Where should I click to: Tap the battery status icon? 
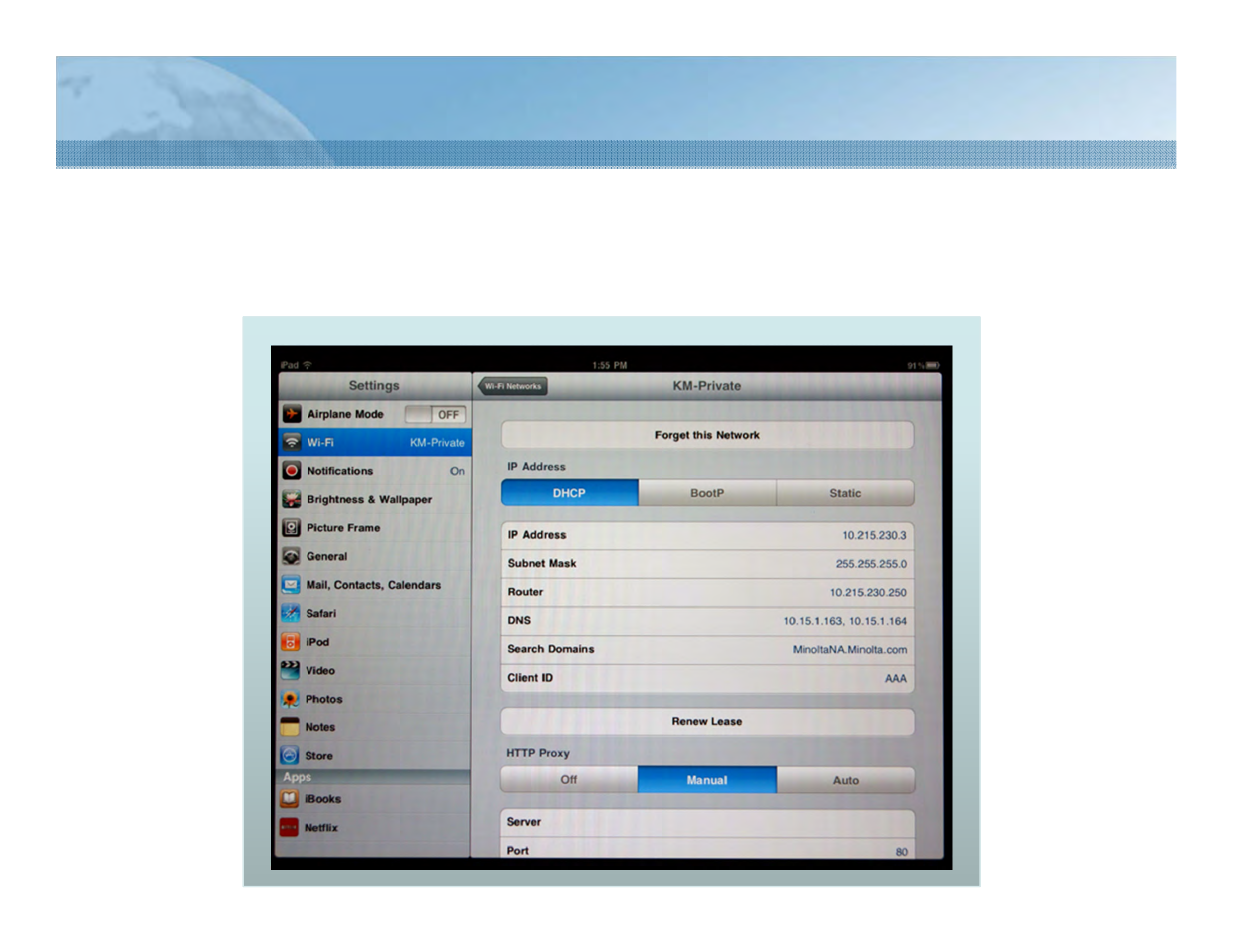click(x=933, y=366)
